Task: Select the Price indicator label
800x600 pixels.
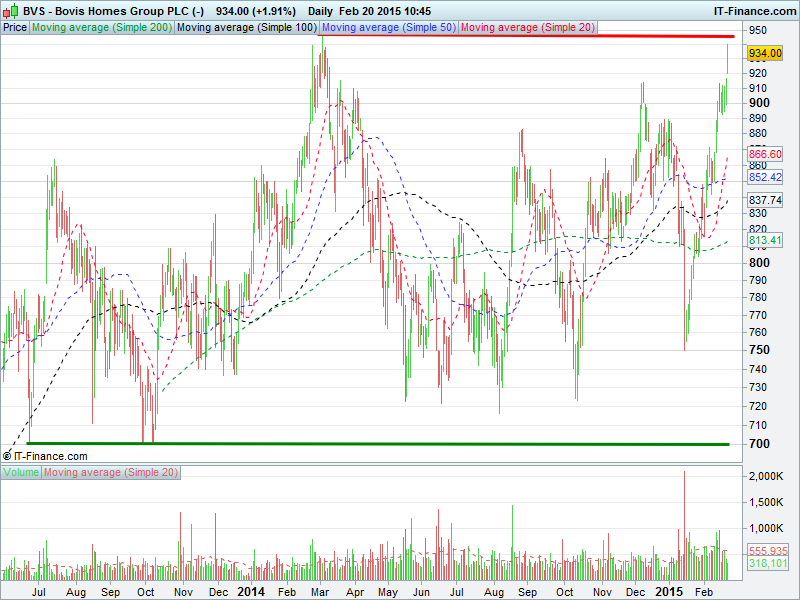Action: 15,28
